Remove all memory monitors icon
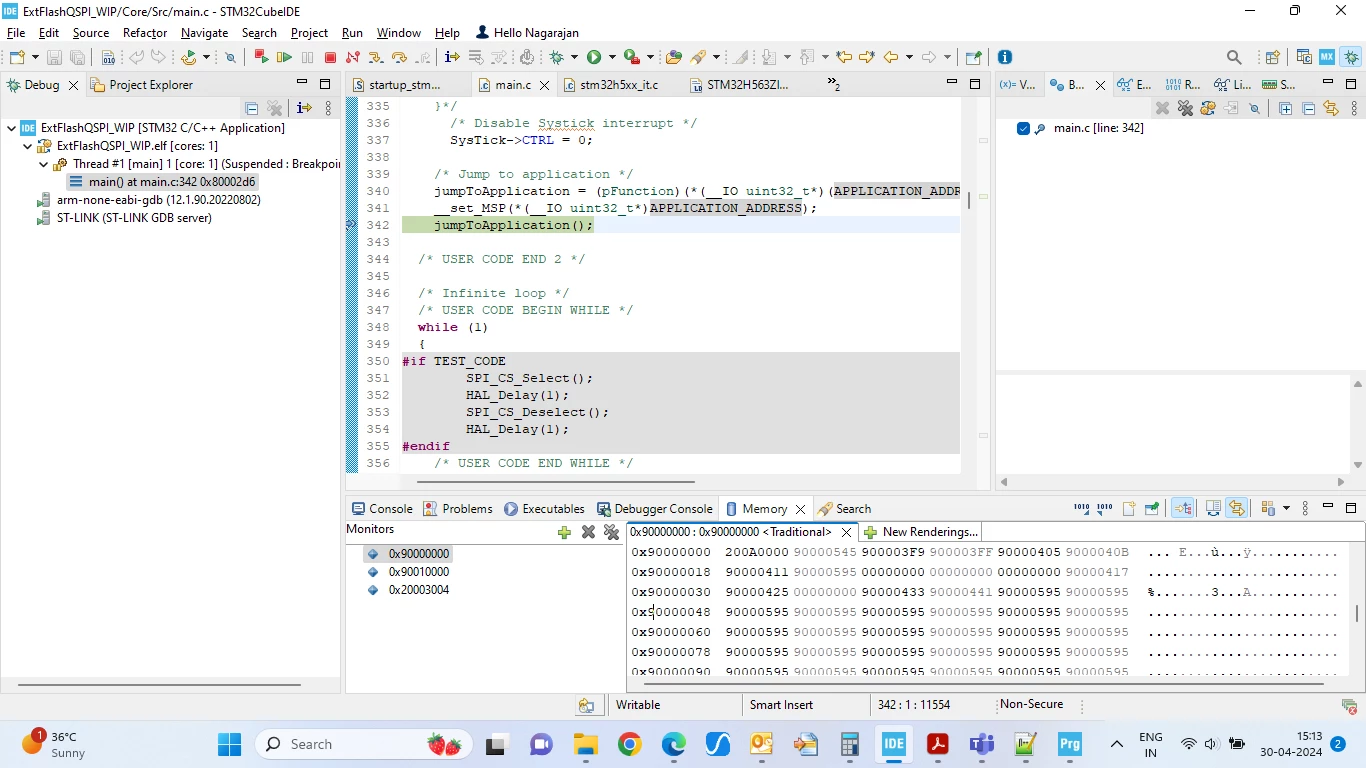 (611, 532)
